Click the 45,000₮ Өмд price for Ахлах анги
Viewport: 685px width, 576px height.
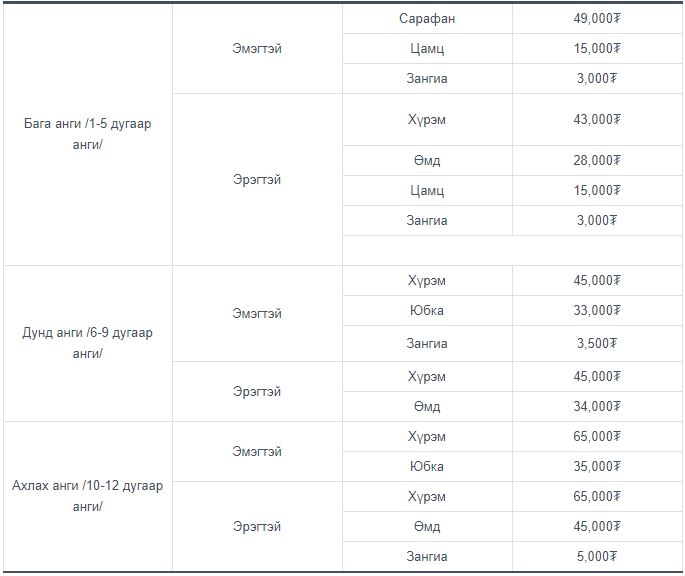coord(597,527)
